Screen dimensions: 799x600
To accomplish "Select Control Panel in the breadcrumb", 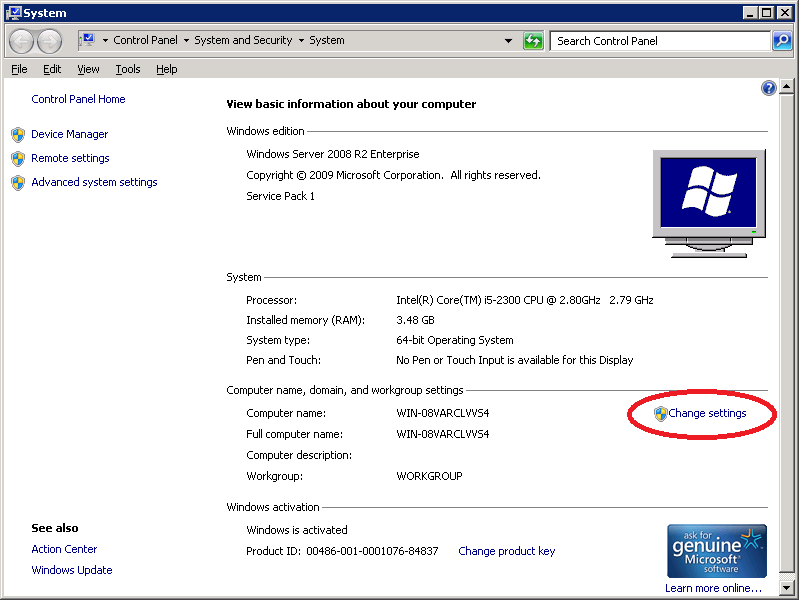I will tap(145, 40).
